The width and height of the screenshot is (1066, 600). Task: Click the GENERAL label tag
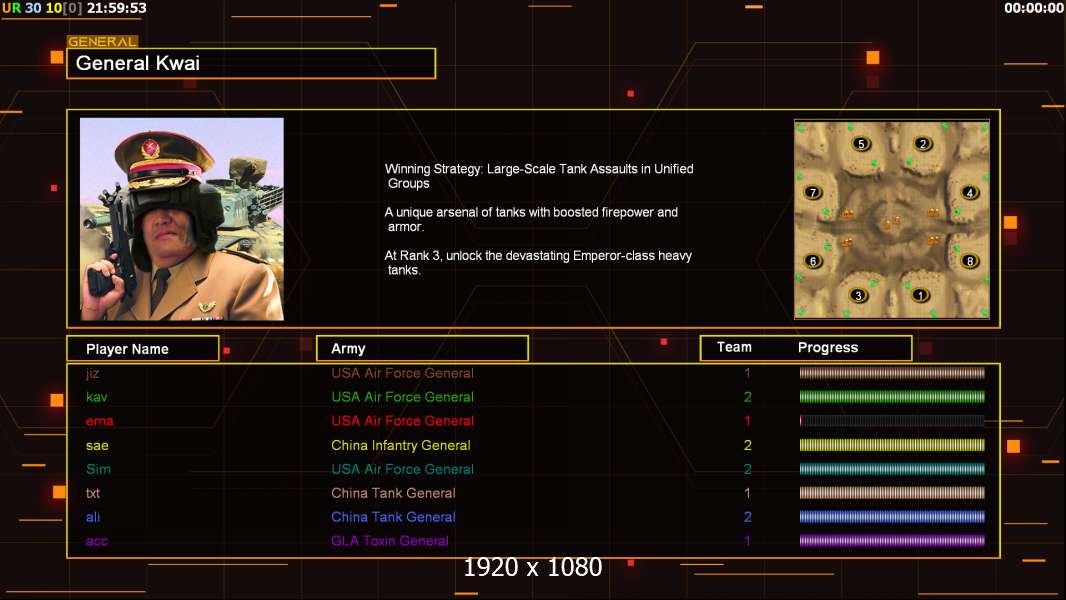click(102, 41)
